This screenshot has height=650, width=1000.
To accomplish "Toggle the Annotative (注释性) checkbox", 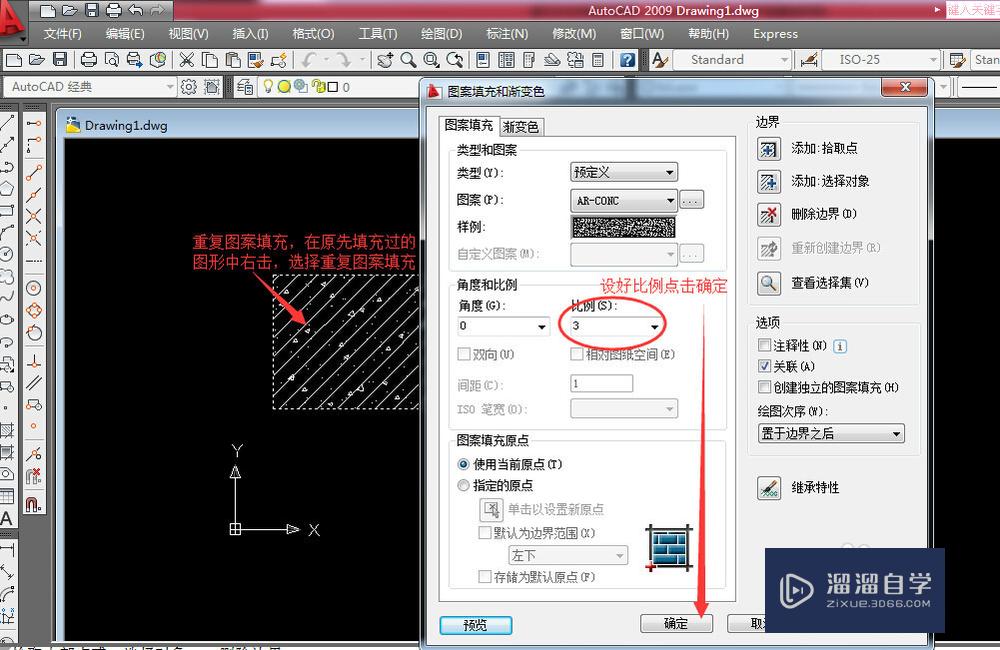I will pos(764,345).
